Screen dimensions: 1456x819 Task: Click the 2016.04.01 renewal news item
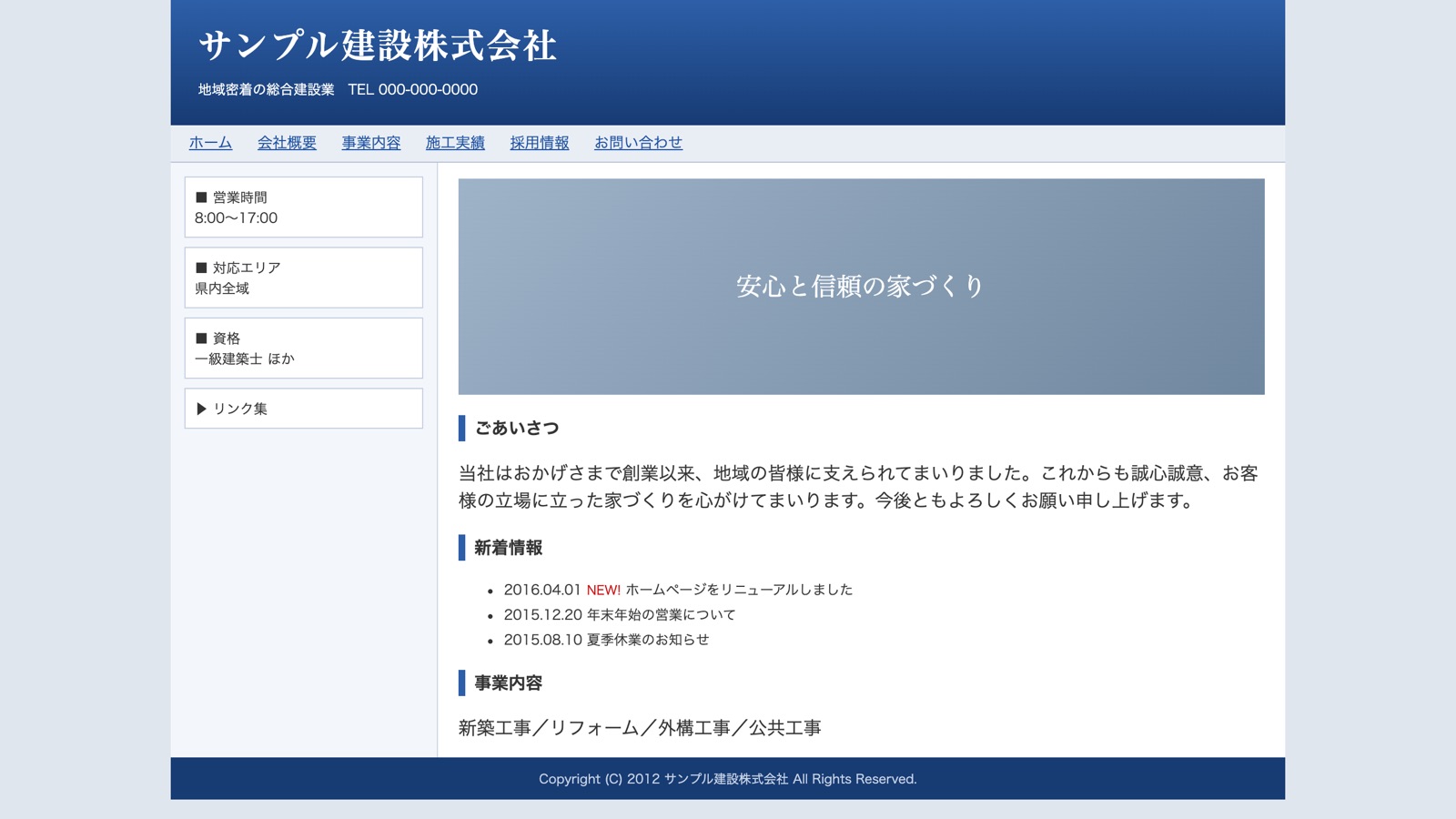678,590
